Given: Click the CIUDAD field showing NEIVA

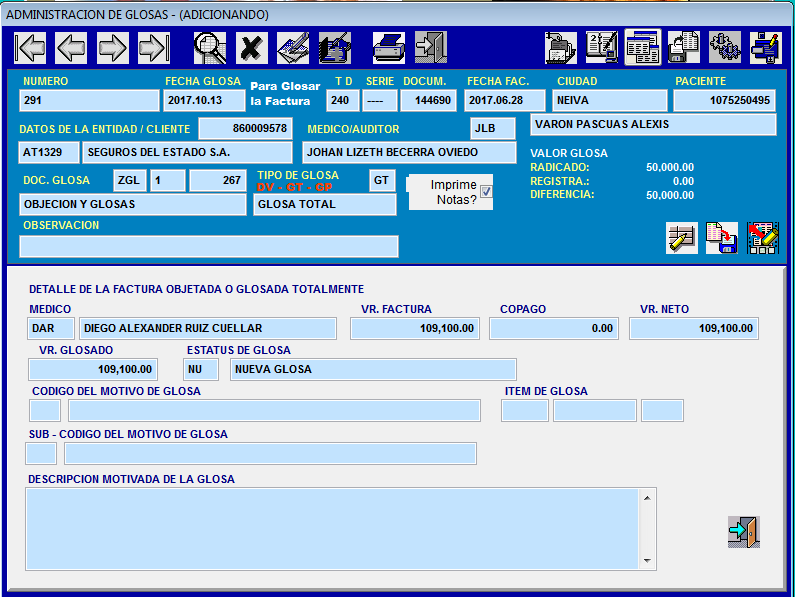Looking at the screenshot, I should coord(610,100).
